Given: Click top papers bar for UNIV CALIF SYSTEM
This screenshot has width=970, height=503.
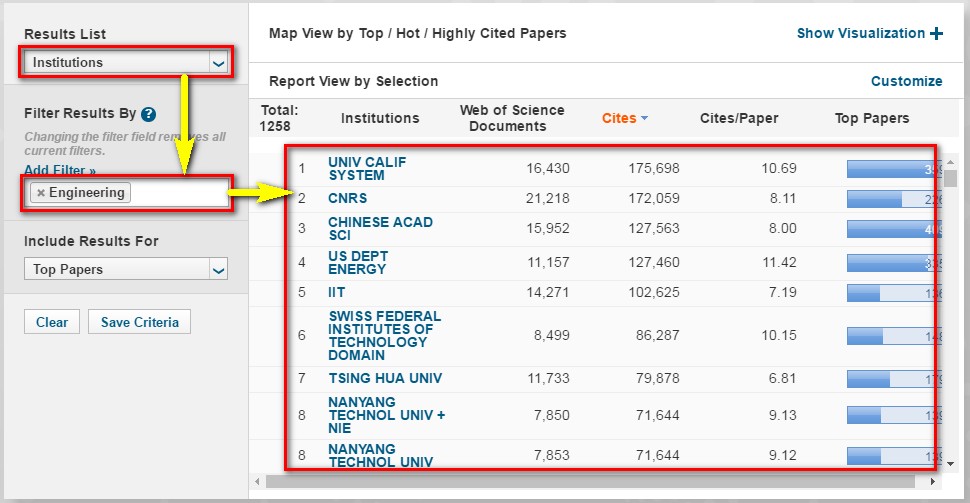Looking at the screenshot, I should point(893,169).
